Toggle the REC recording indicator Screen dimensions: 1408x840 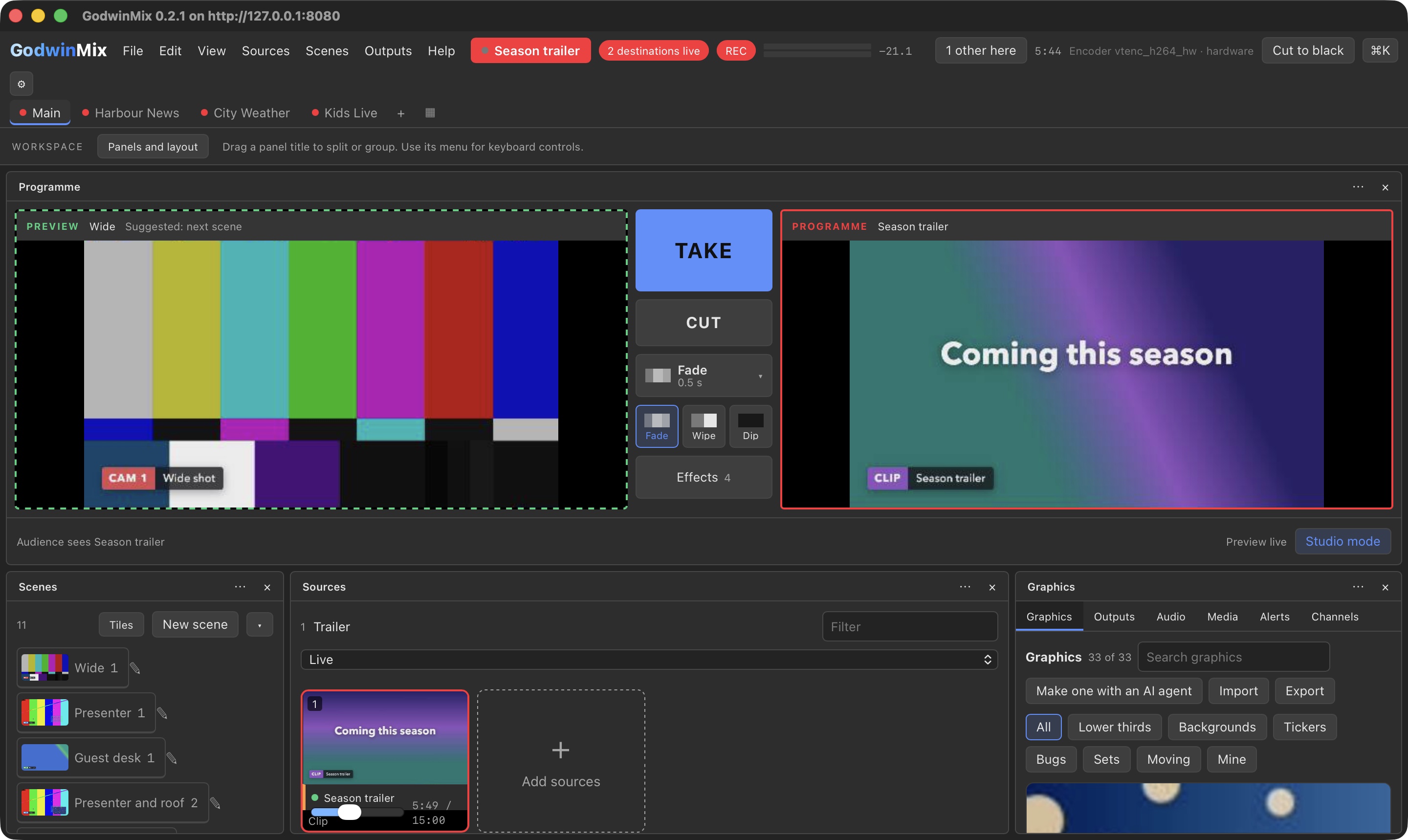click(x=736, y=51)
